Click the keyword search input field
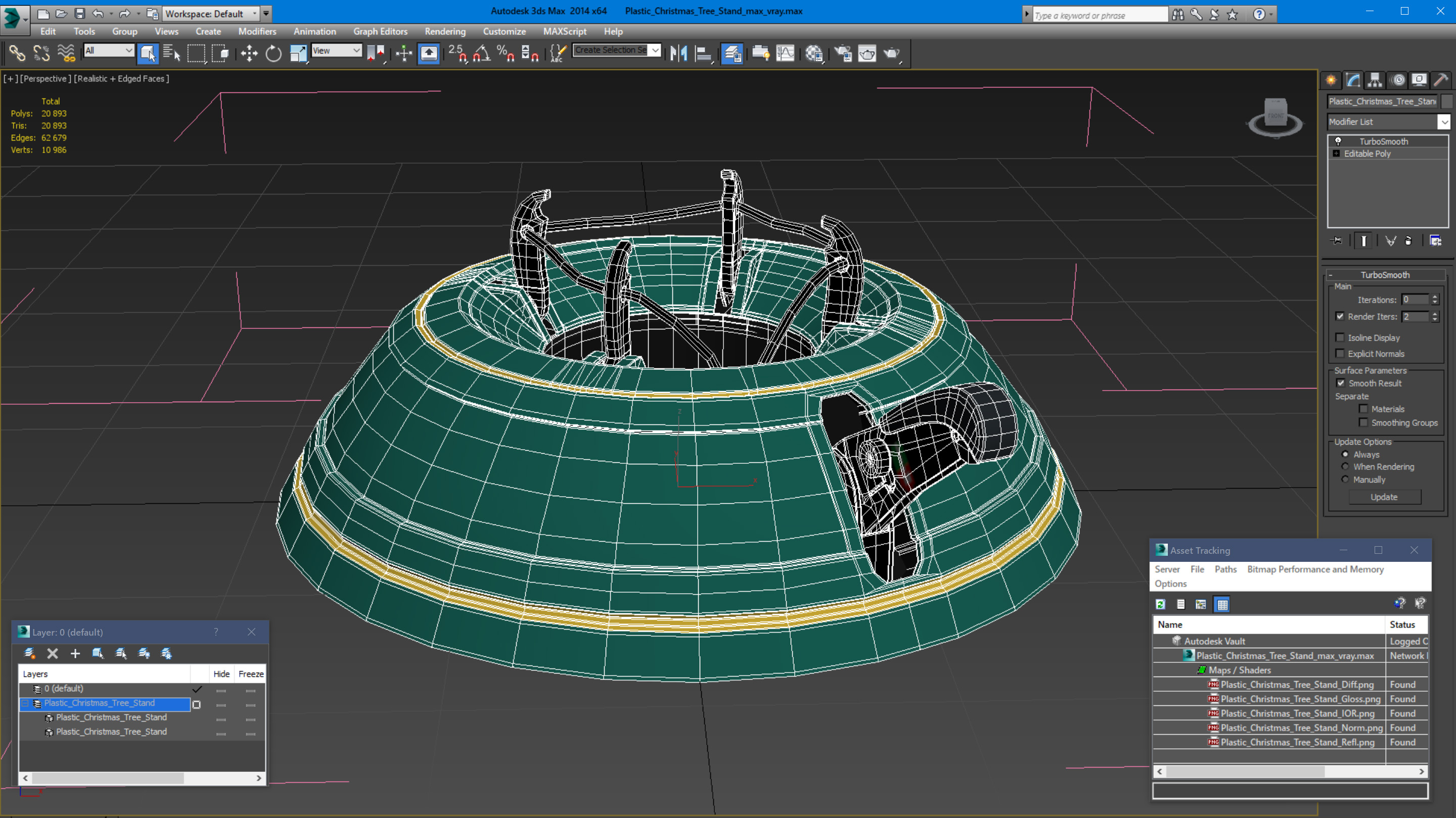The image size is (1456, 818). [1099, 15]
